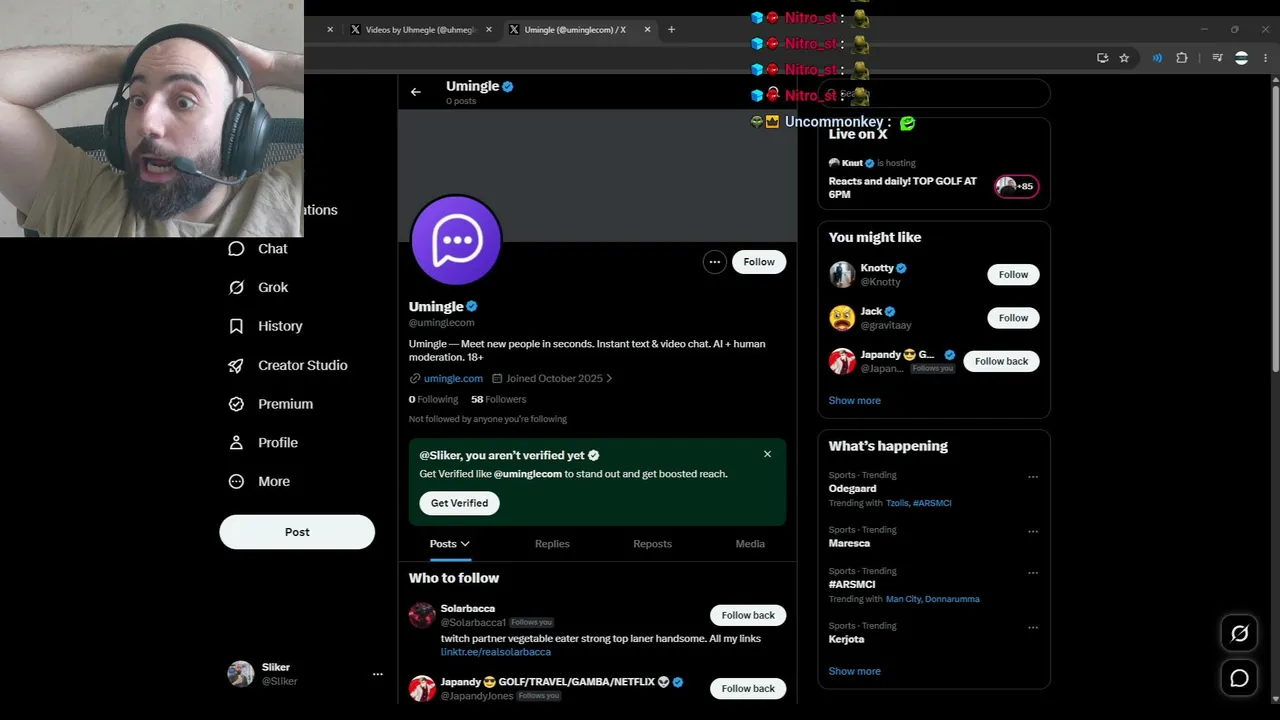Open the More circle icon in sidebar
The width and height of the screenshot is (1280, 720).
(x=236, y=482)
